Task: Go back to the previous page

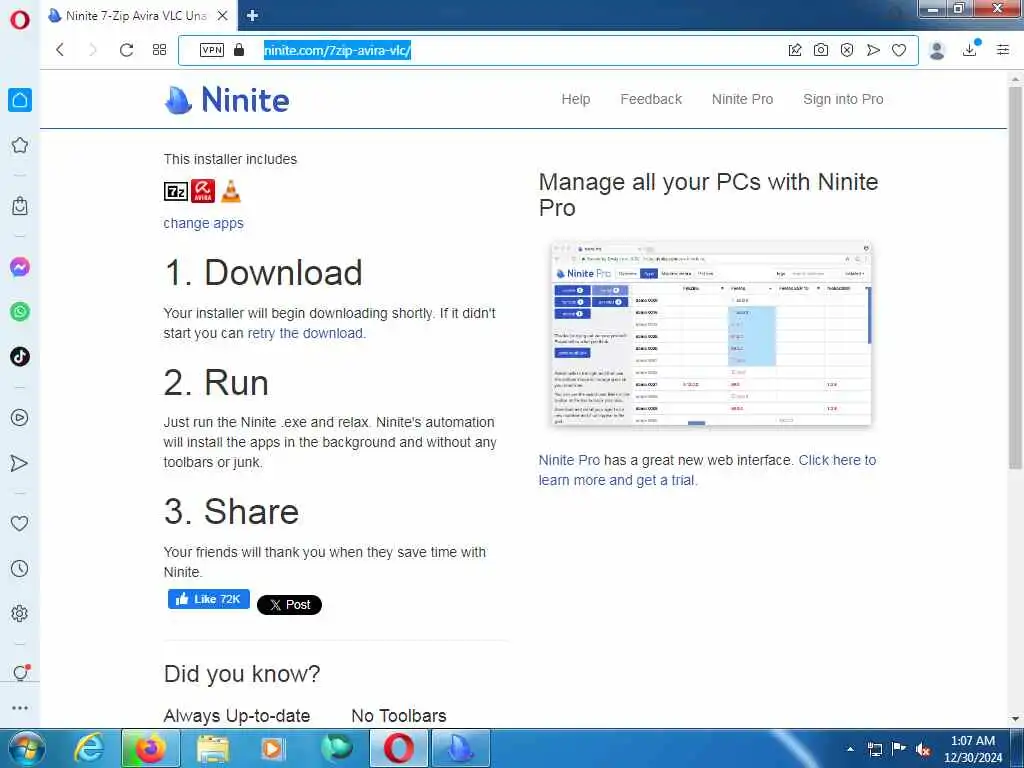Action: coord(59,50)
